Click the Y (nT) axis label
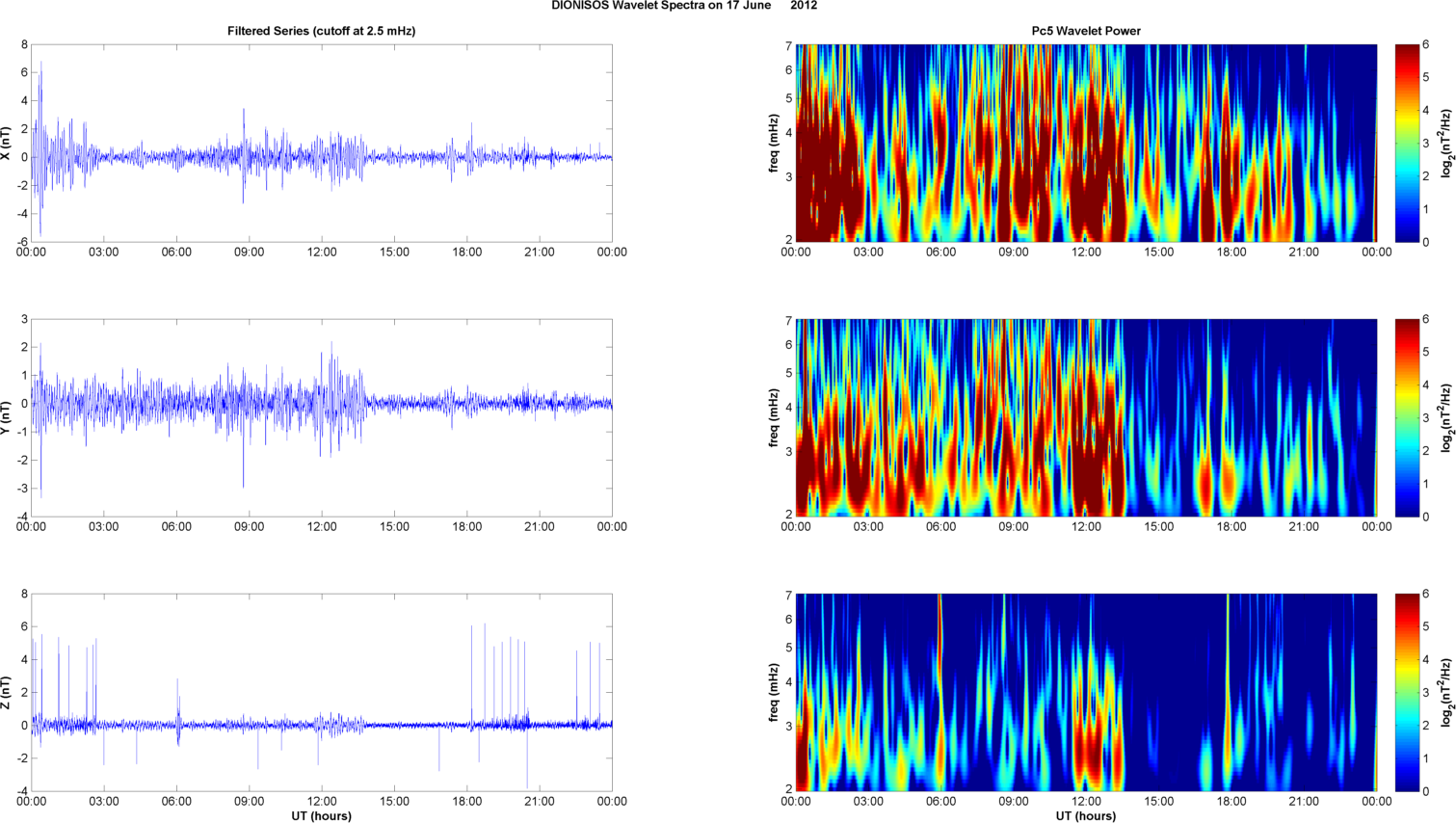Screen dimensions: 1456x823 click(x=7, y=417)
